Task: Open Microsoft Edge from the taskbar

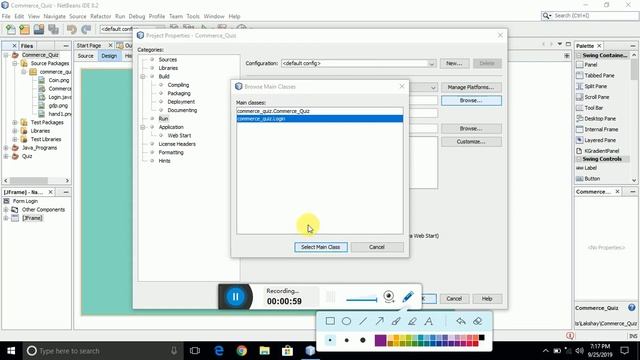Action: click(219, 351)
